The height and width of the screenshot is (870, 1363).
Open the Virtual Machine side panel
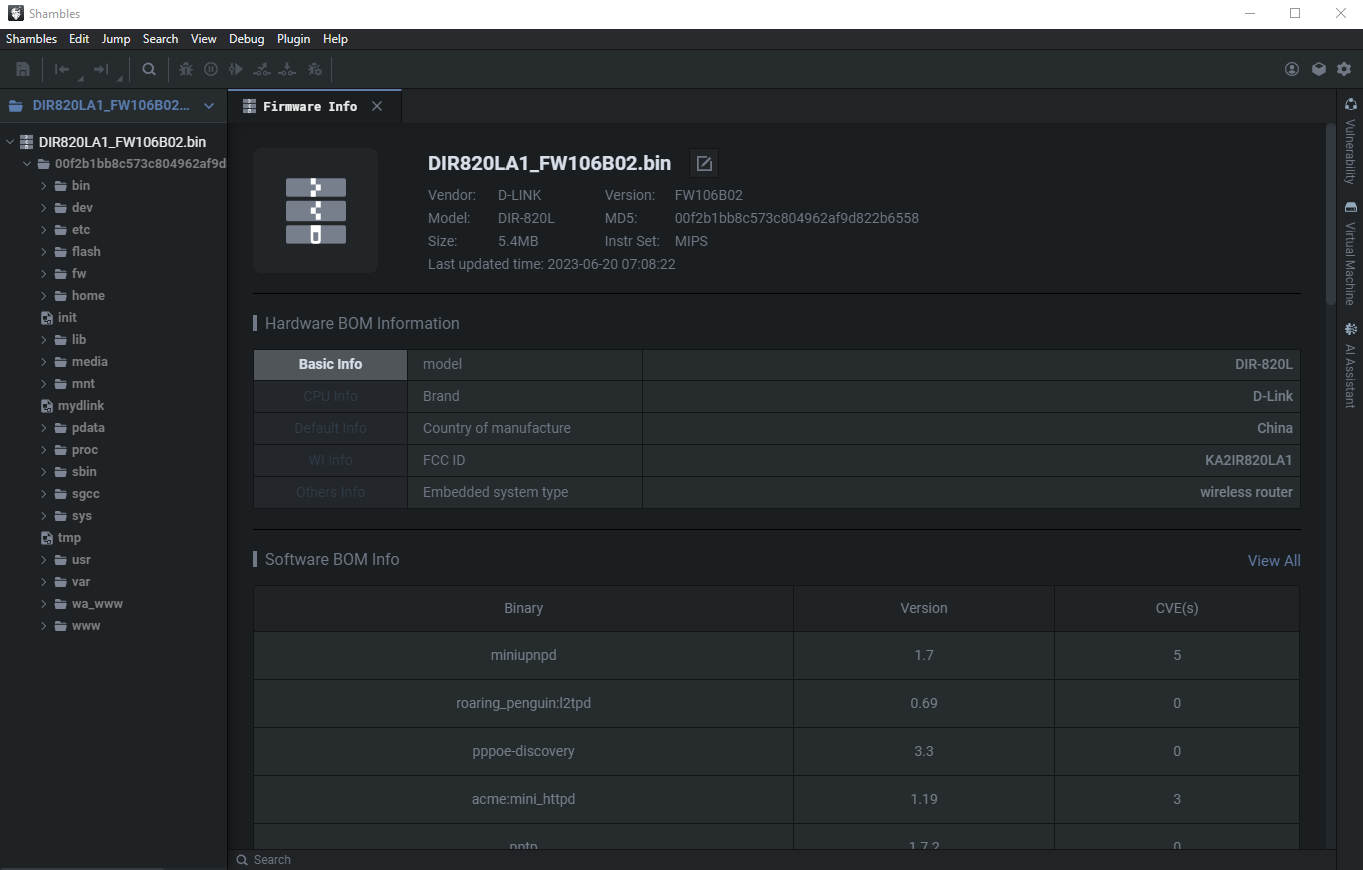(x=1350, y=254)
